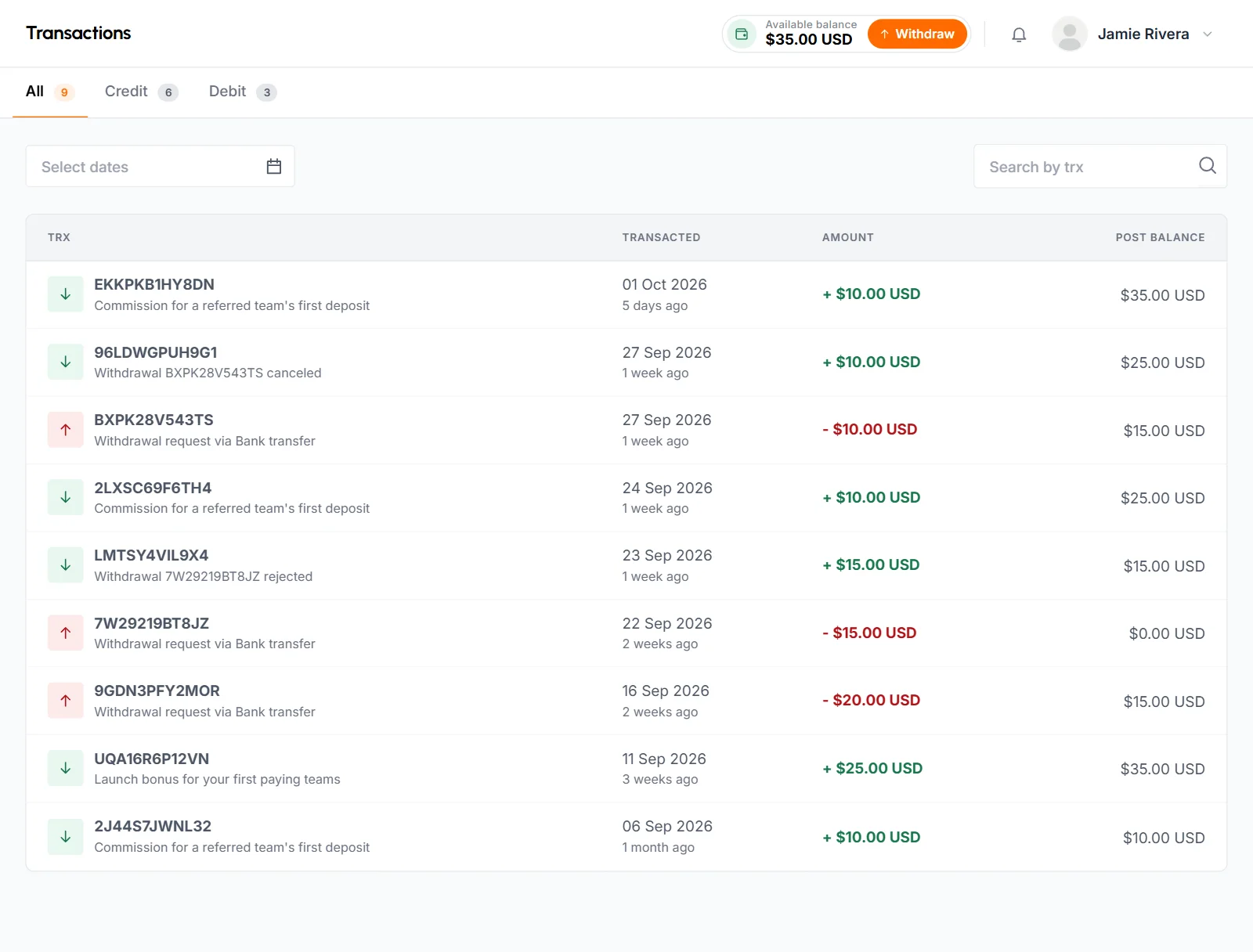Expand the Jamie Rivera account menu chevron
The image size is (1253, 952).
pyautogui.click(x=1208, y=34)
